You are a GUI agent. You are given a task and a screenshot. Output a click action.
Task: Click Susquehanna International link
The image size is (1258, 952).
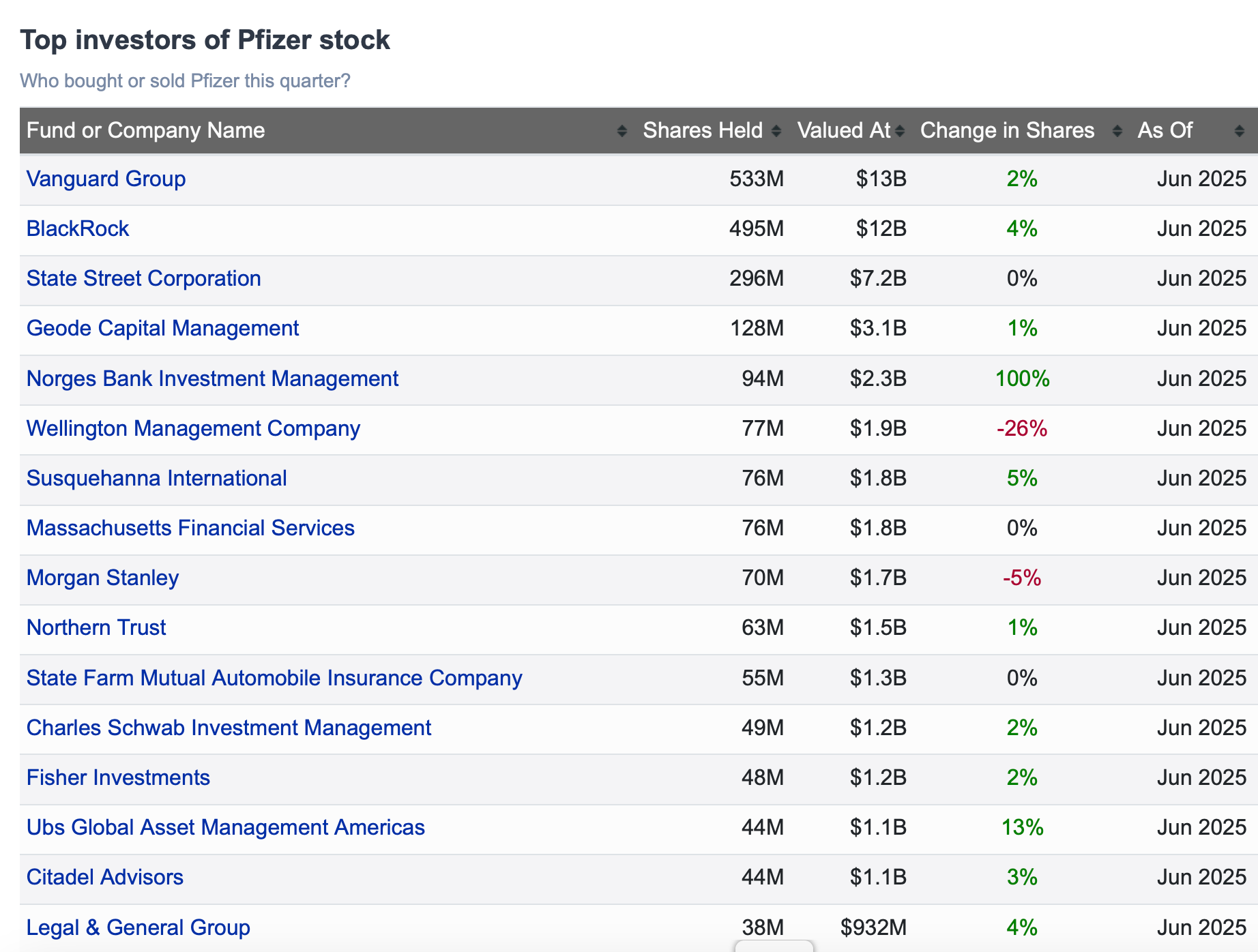tap(156, 478)
